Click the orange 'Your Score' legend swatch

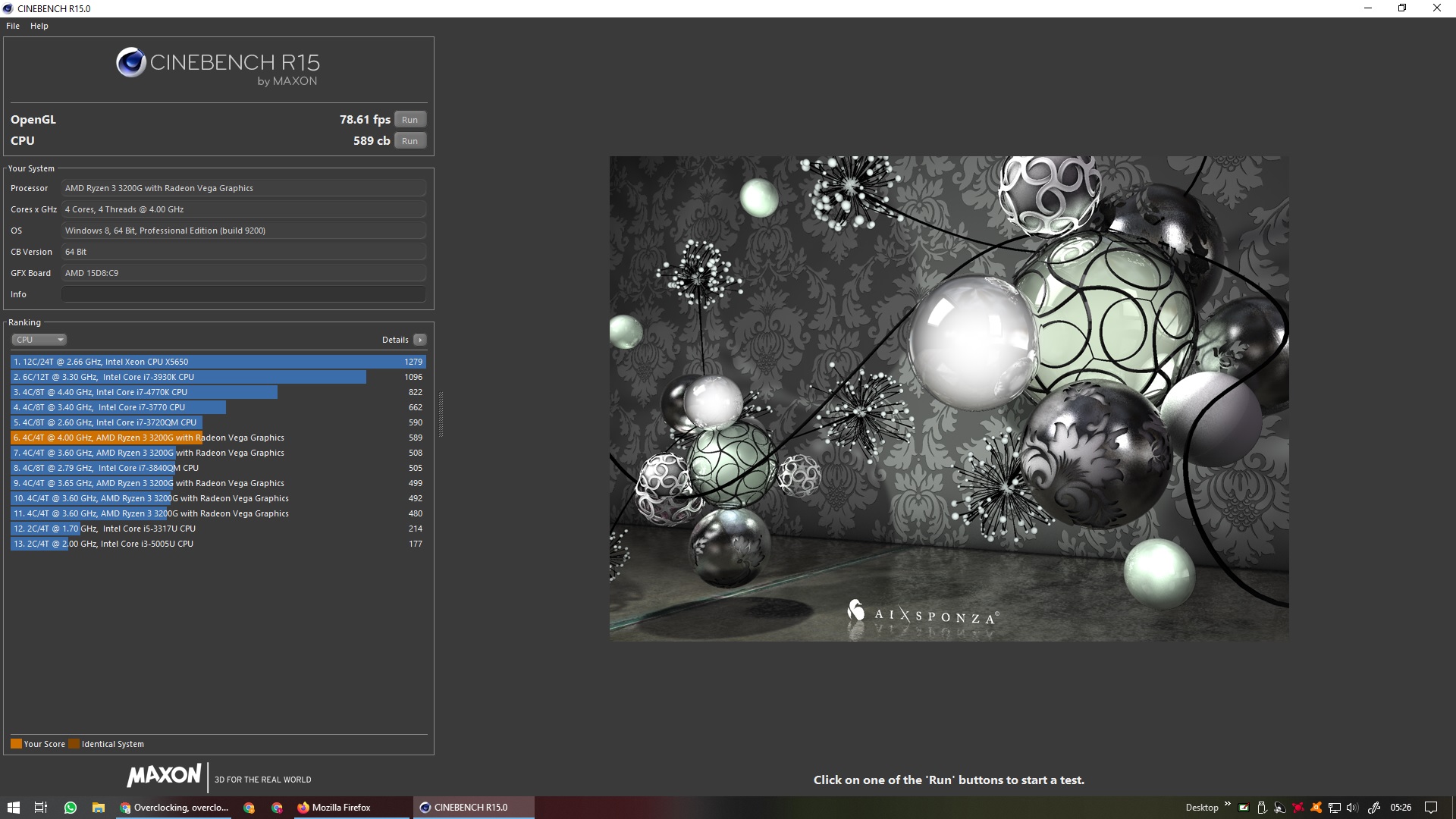16,744
